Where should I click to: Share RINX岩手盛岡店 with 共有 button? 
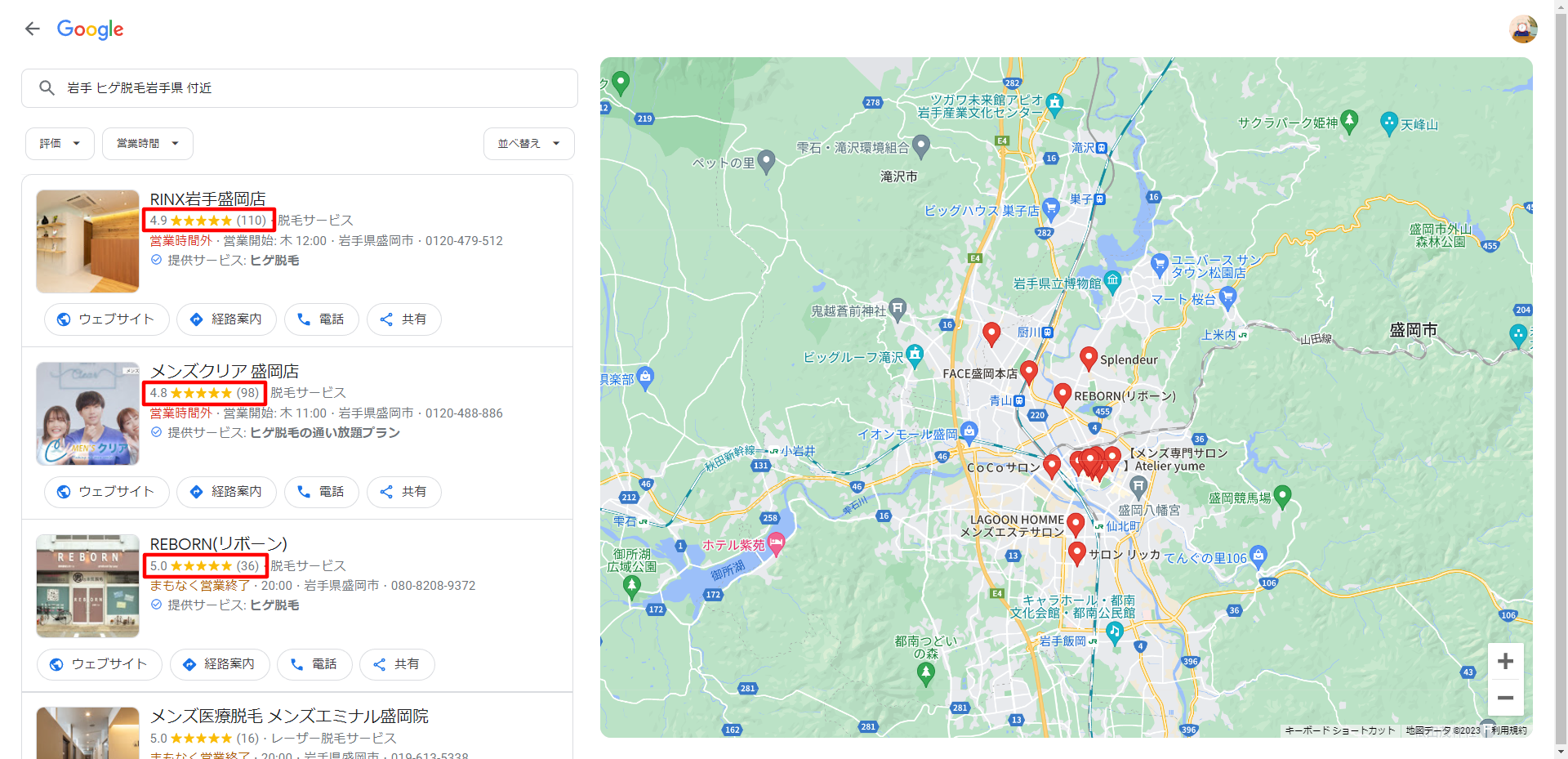pos(403,319)
